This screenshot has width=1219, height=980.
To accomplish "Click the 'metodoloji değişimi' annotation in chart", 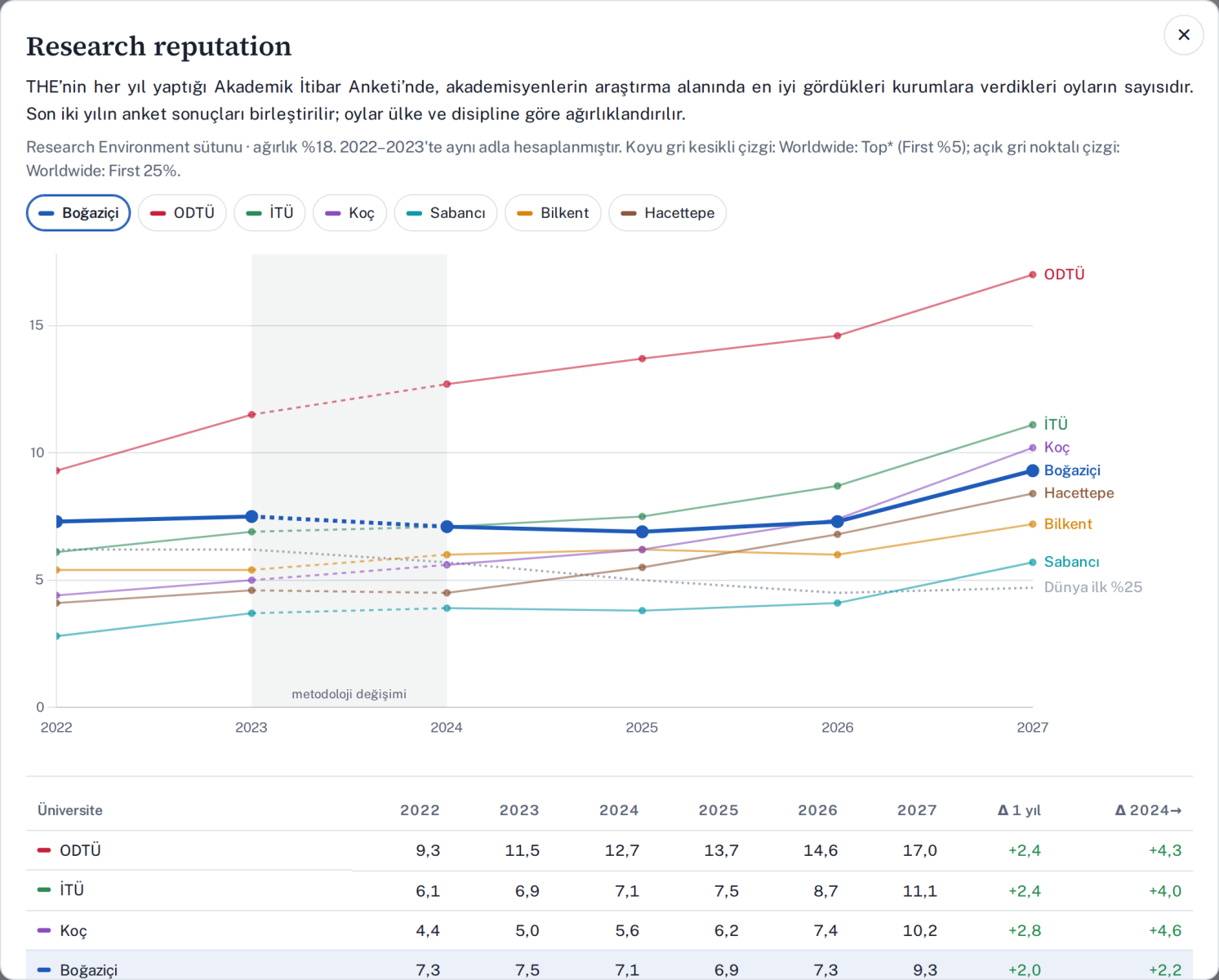I will [349, 694].
